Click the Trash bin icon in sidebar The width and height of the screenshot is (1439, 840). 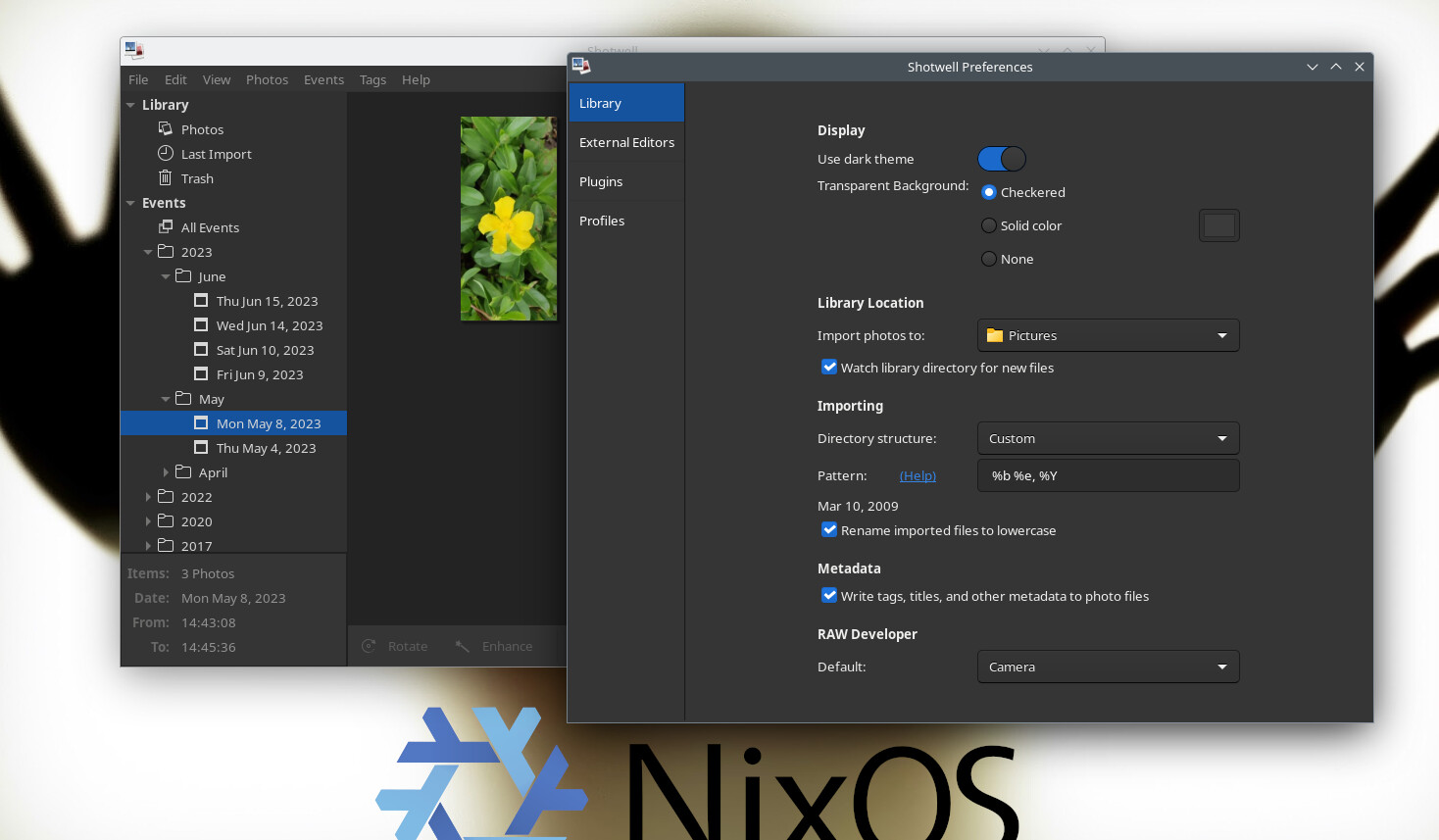166,177
